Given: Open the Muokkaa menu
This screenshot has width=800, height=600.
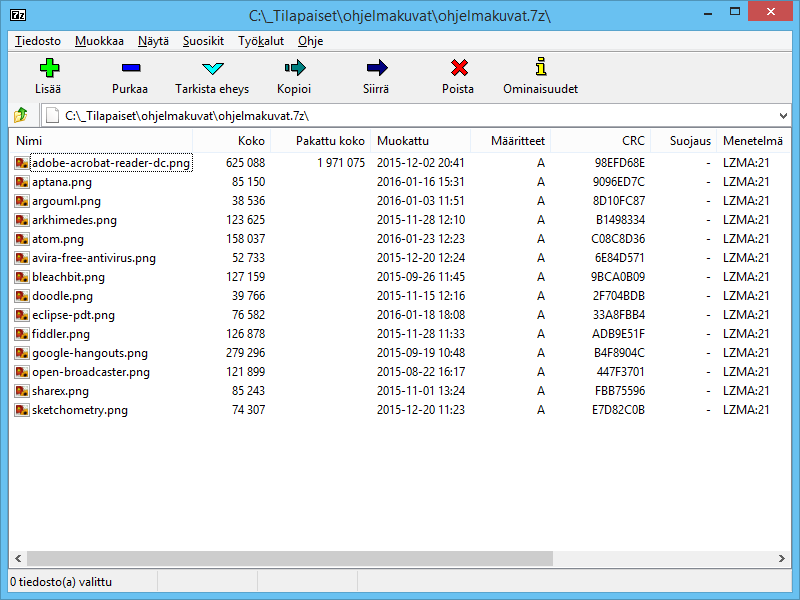Looking at the screenshot, I should [x=99, y=41].
